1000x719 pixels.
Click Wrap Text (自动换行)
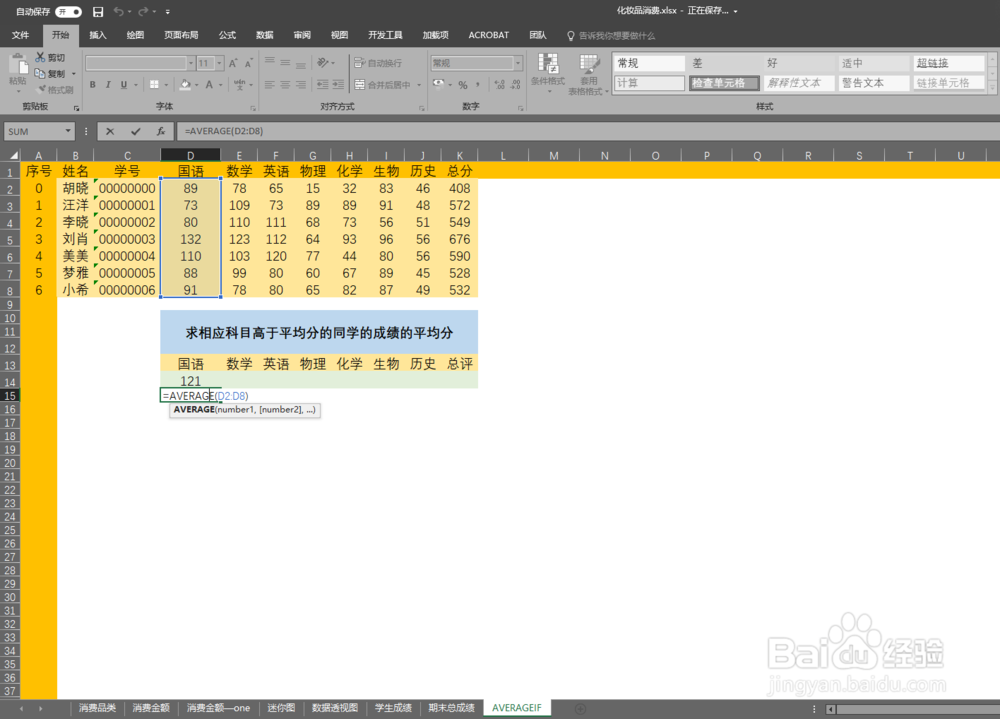[378, 63]
